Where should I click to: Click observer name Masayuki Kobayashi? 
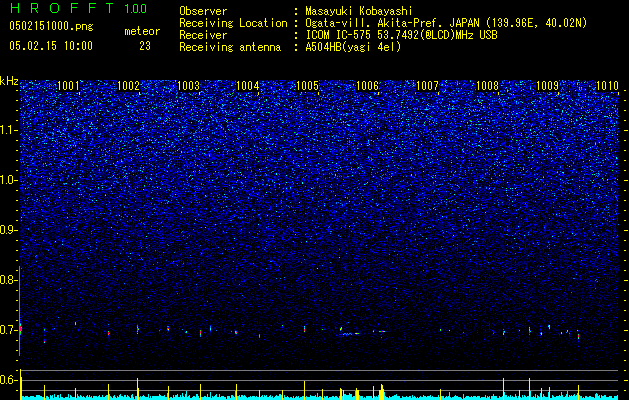point(359,11)
